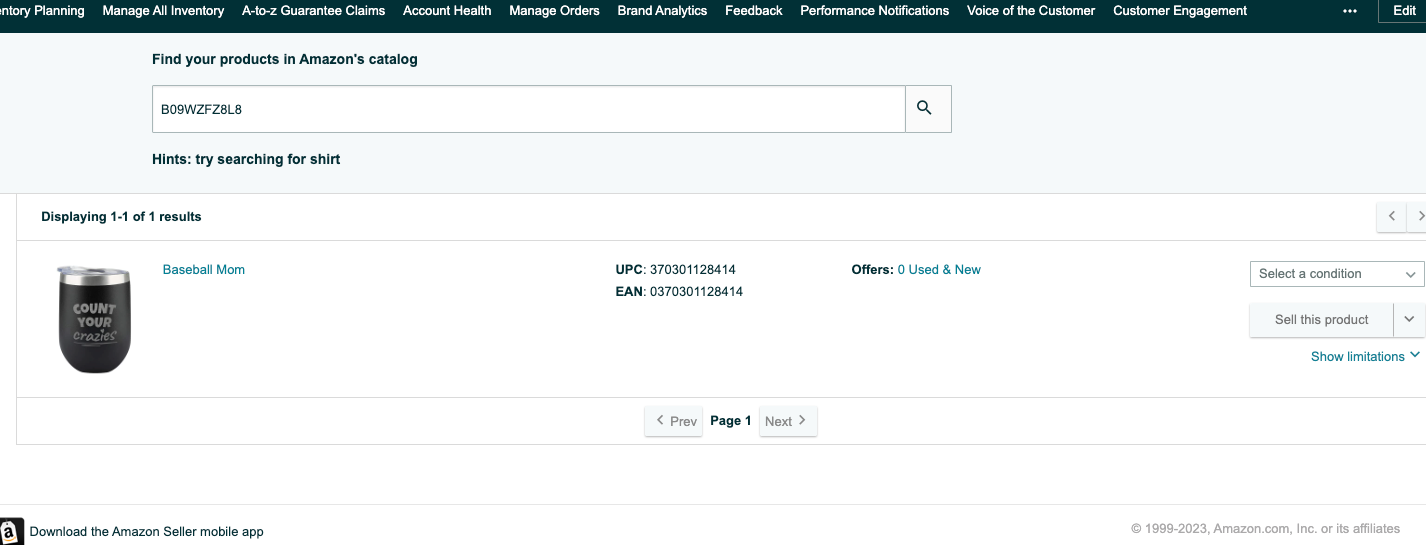Tap the Amazon Seller app logo icon

coord(11,531)
